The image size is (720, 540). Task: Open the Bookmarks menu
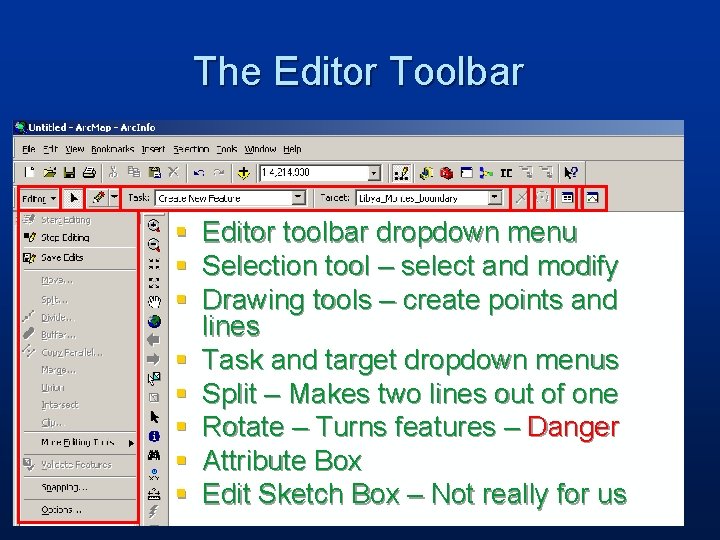click(112, 149)
